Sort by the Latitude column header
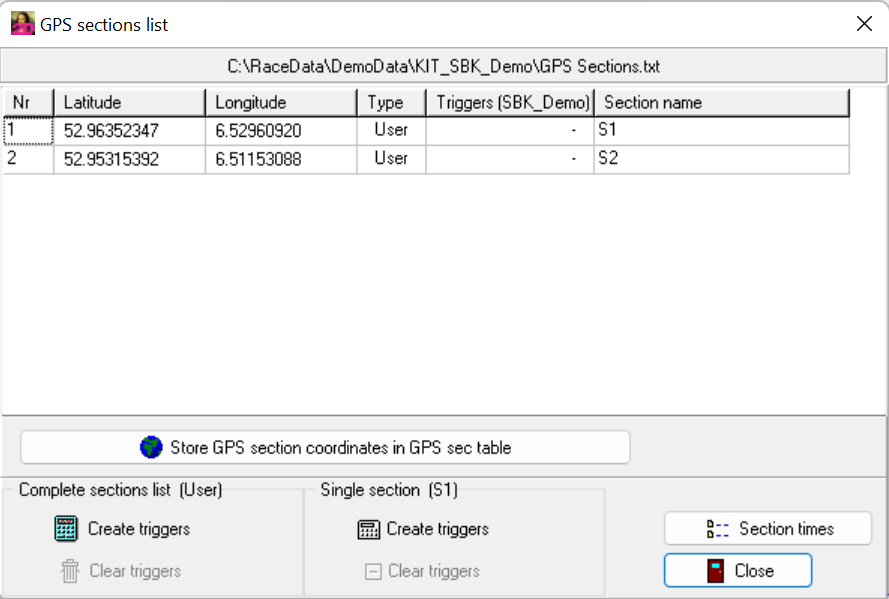 coord(130,102)
